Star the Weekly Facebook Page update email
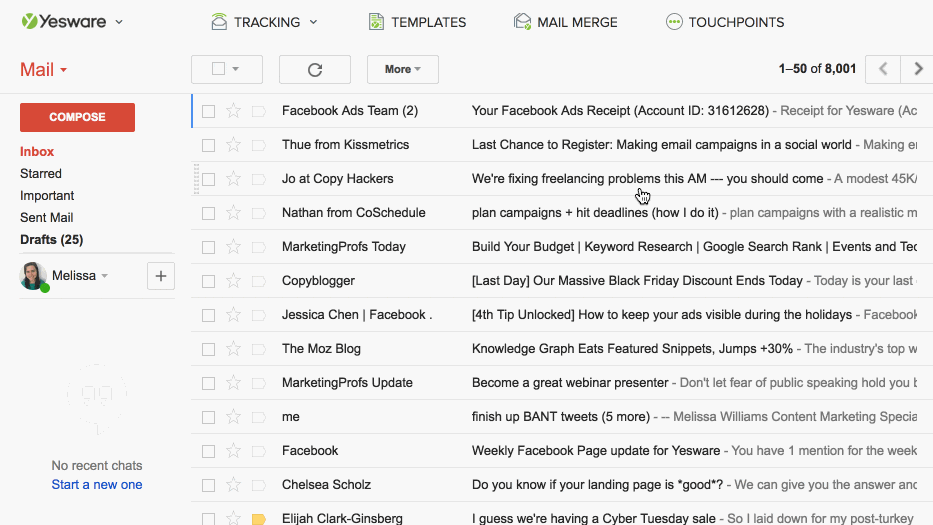Image resolution: width=933 pixels, height=525 pixels. pyautogui.click(x=233, y=450)
